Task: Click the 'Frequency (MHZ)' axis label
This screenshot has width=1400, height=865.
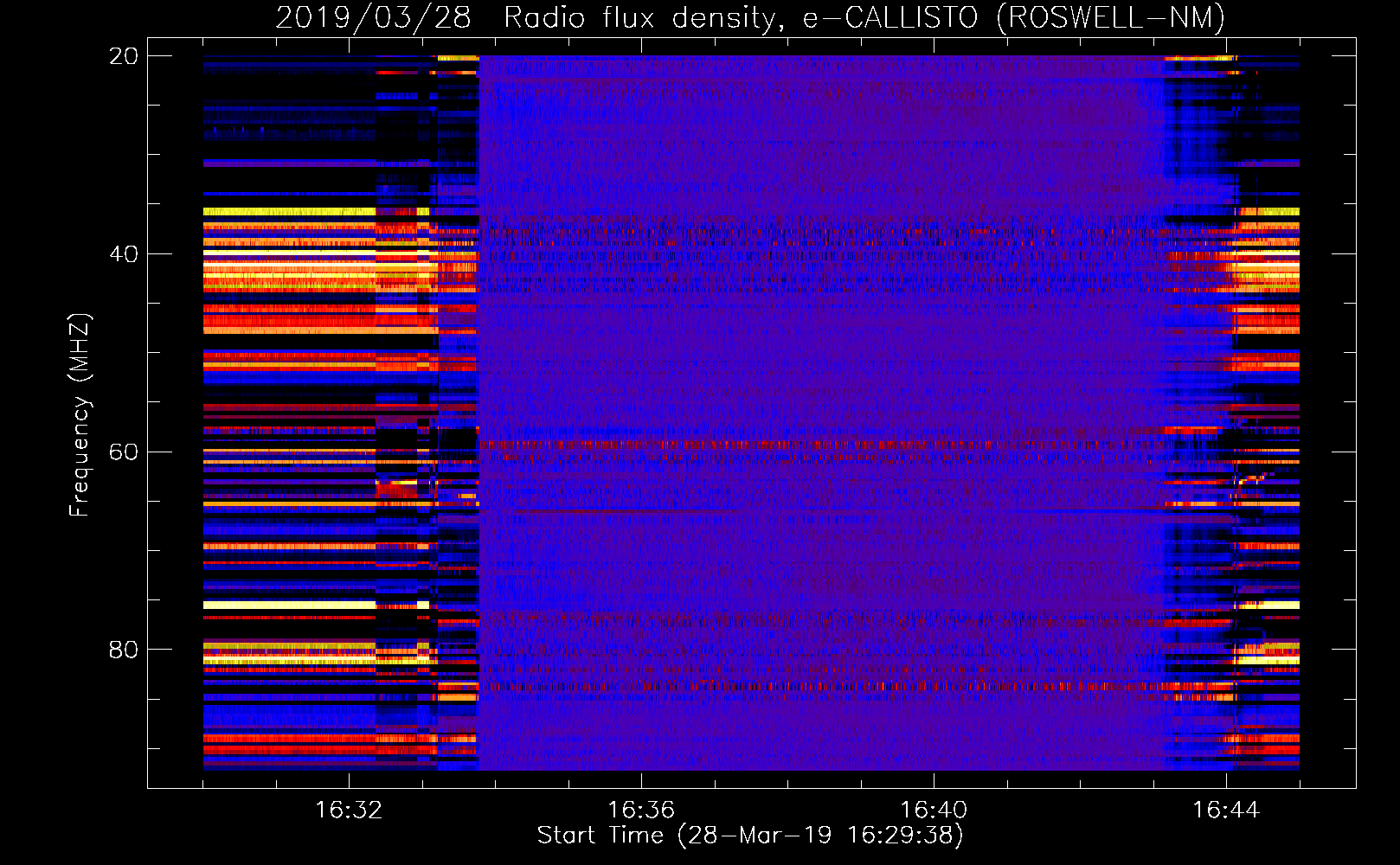Action: [80, 414]
